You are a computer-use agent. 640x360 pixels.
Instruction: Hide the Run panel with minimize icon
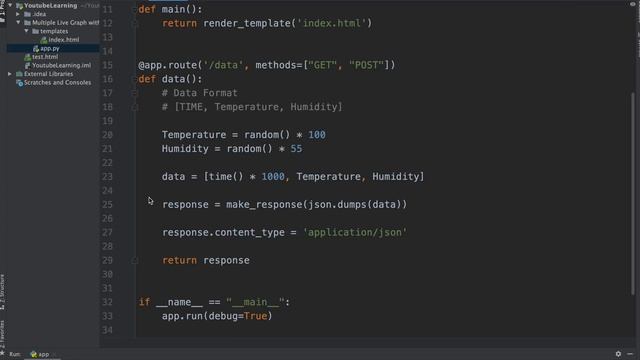(x=631, y=354)
